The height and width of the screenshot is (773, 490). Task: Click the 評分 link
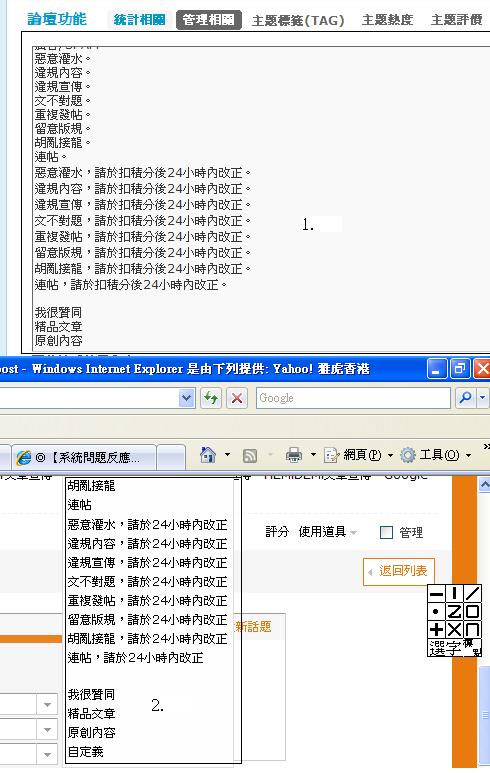click(277, 532)
